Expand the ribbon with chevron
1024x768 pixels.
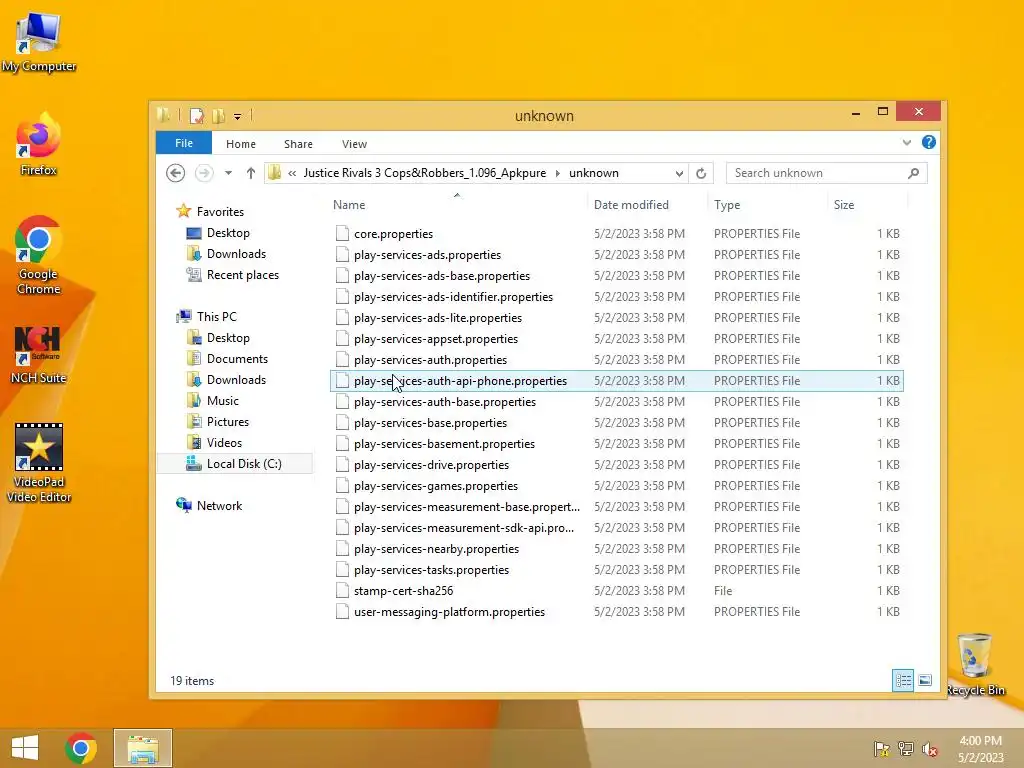(906, 142)
